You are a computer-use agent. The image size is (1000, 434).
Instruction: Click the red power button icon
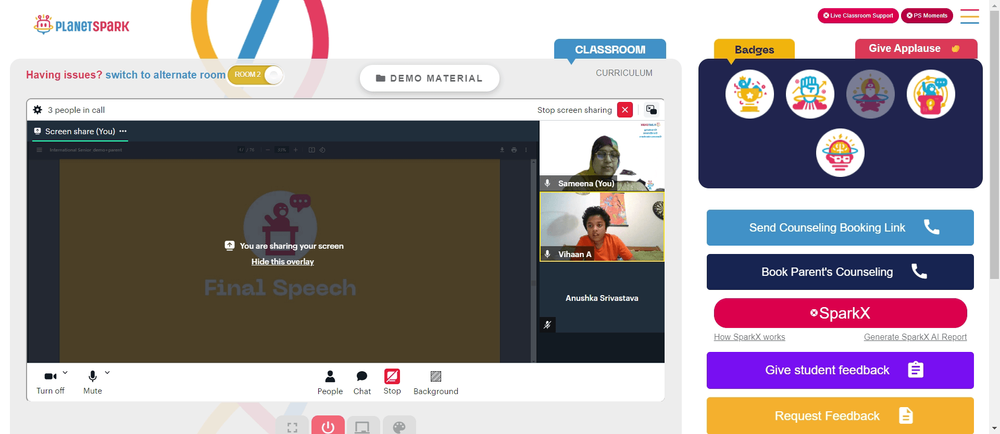pos(328,426)
